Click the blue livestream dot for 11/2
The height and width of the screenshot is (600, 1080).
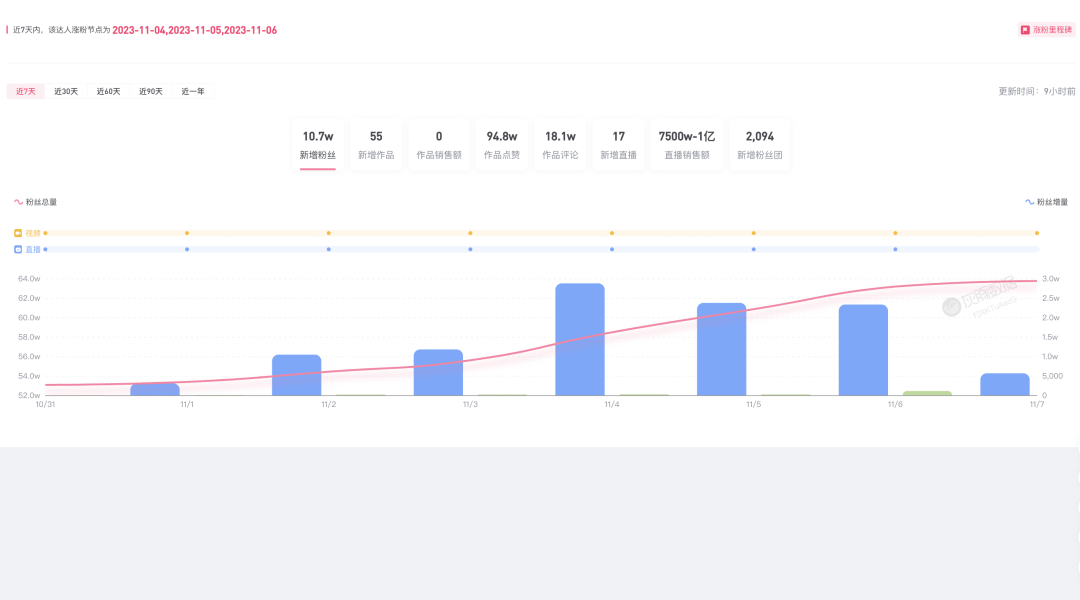pyautogui.click(x=328, y=249)
